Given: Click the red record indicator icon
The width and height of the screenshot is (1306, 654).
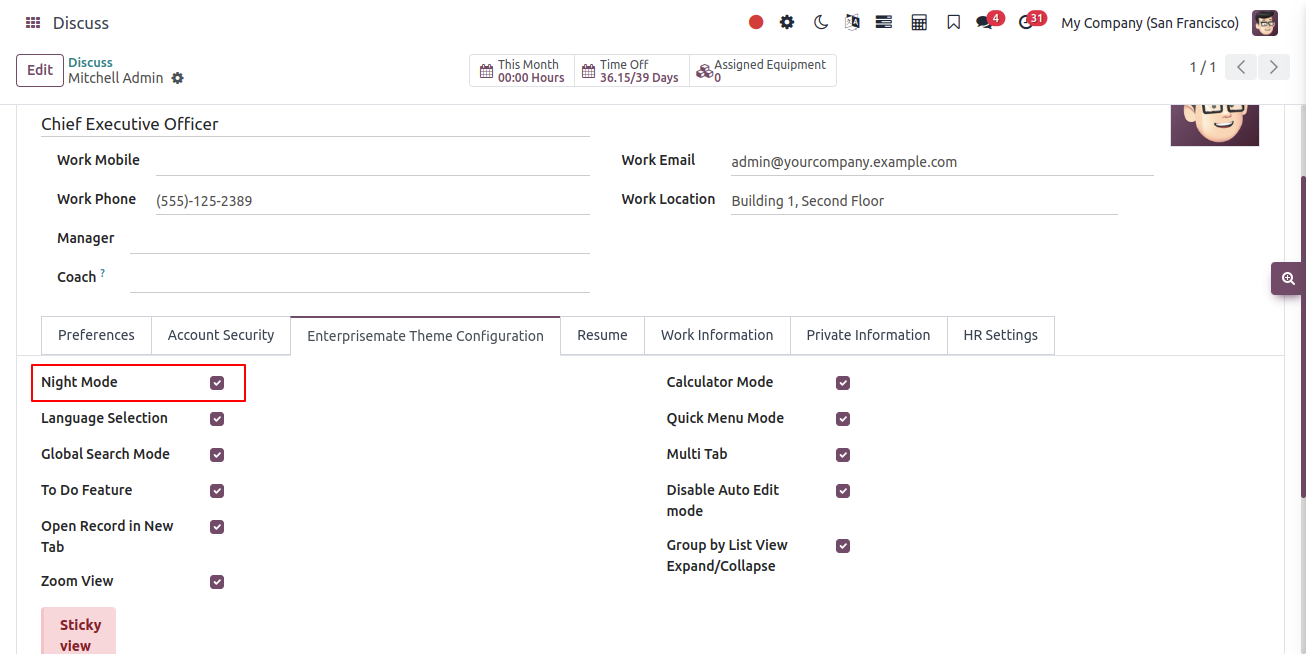Looking at the screenshot, I should [756, 22].
